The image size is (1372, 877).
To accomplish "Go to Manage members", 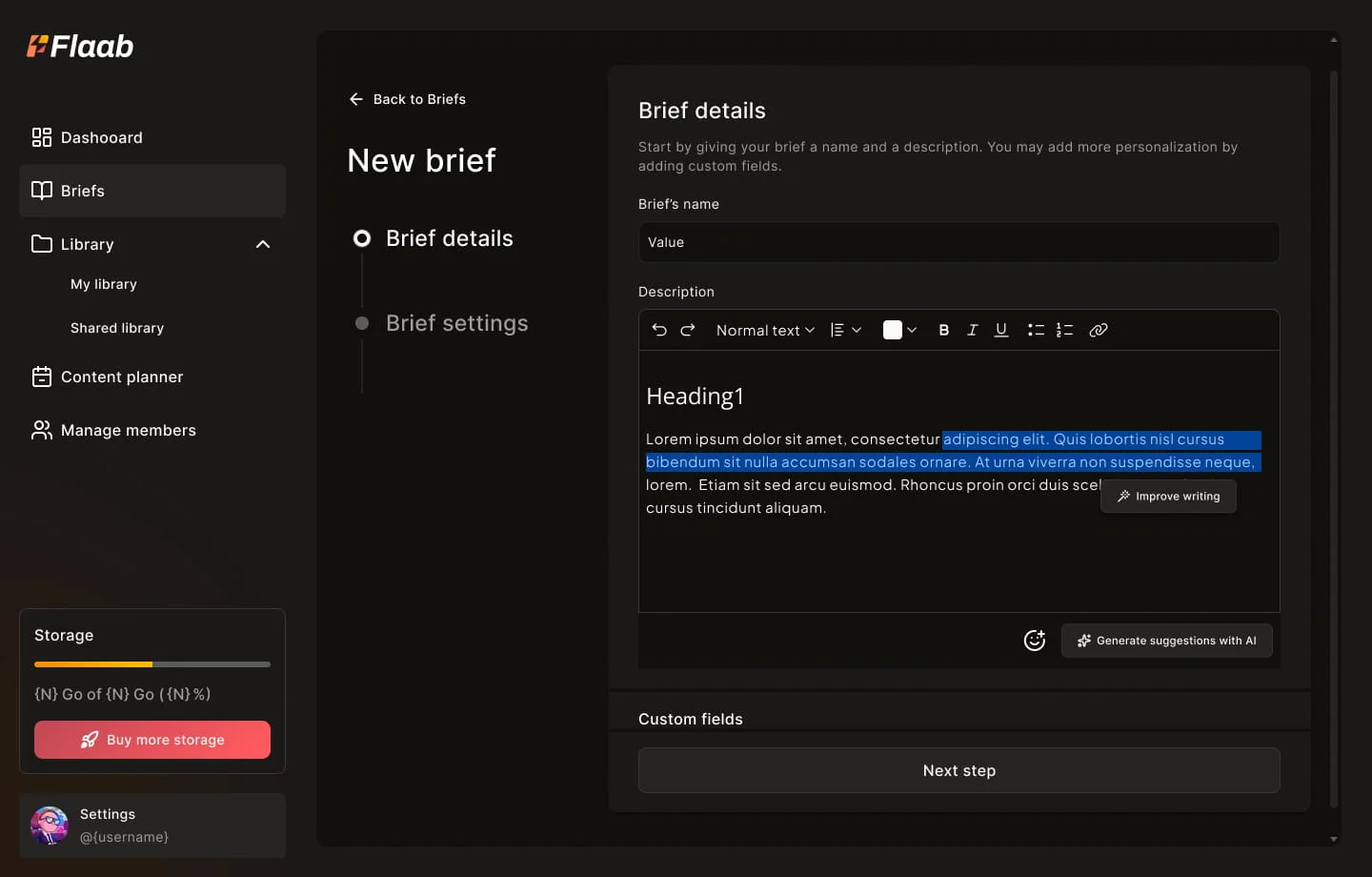I will click(128, 430).
